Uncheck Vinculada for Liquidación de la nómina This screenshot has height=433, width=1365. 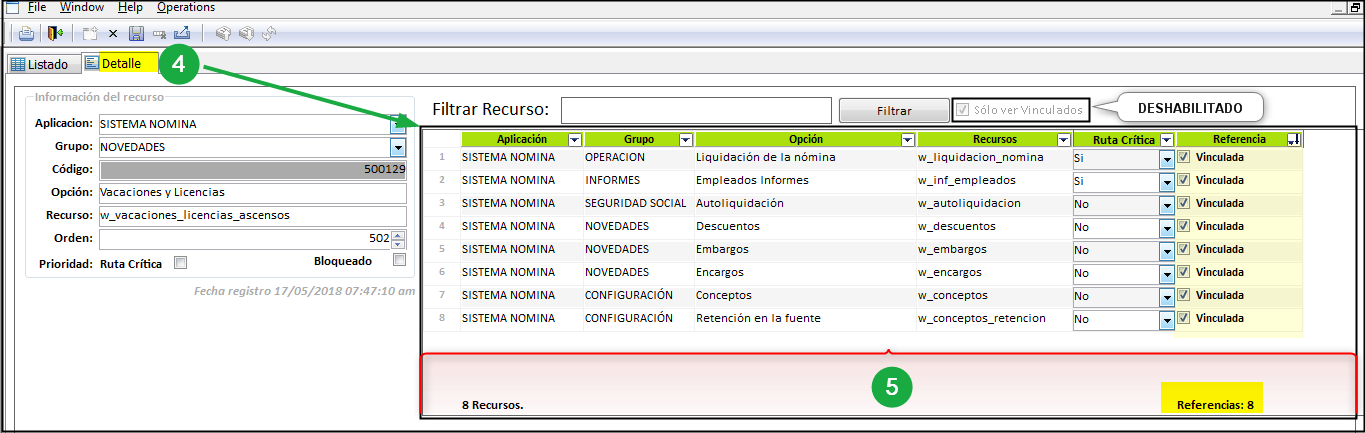click(x=1184, y=157)
